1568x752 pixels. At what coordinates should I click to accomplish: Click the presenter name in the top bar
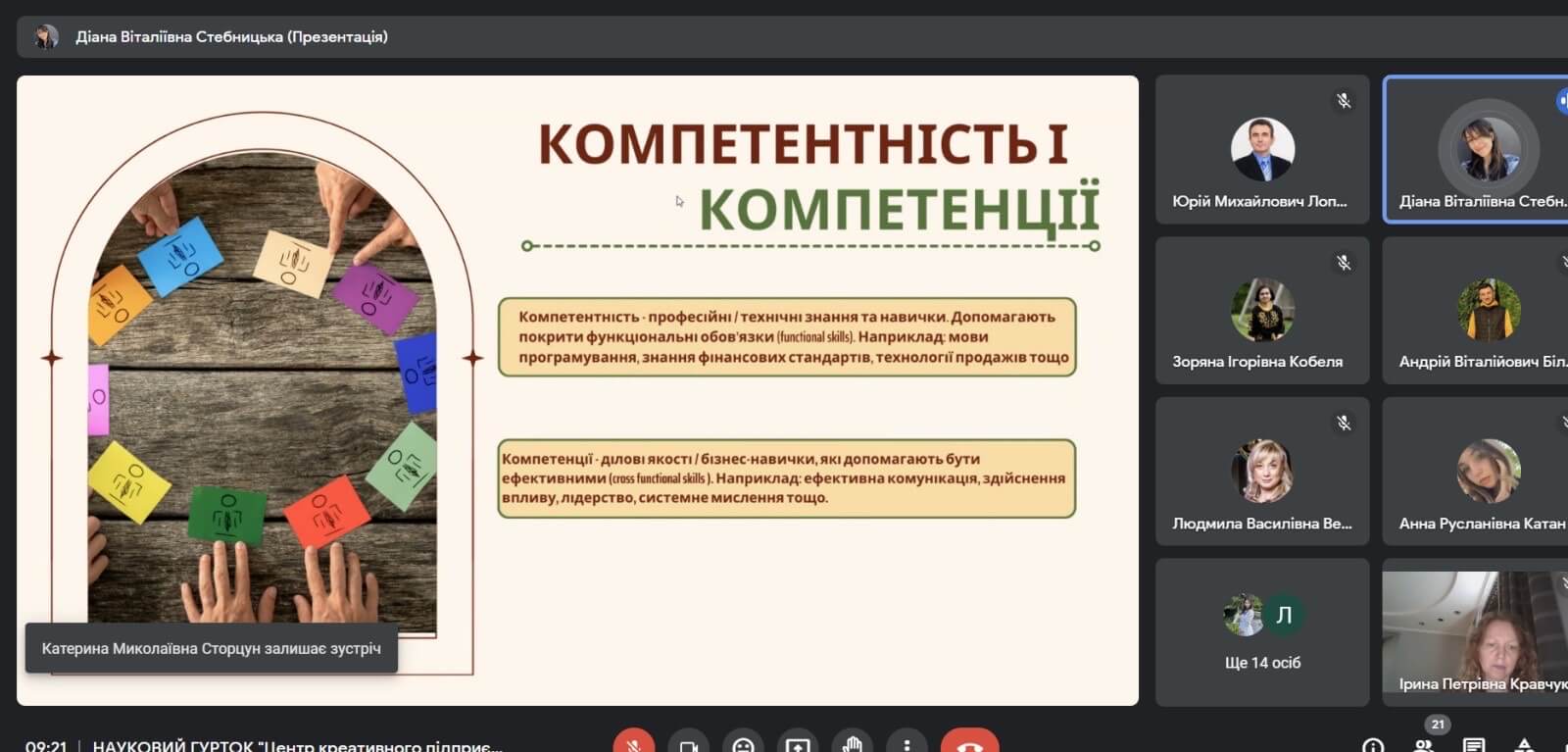[231, 36]
